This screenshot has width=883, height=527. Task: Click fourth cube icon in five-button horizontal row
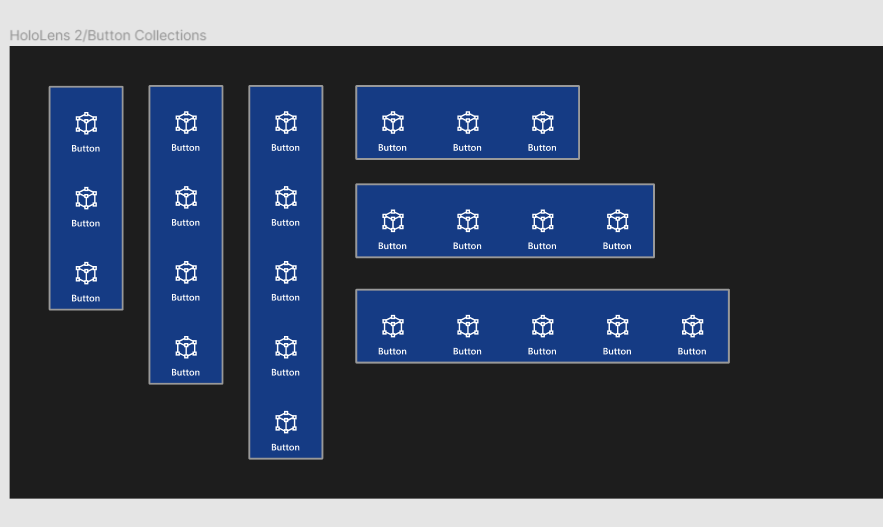tap(618, 326)
